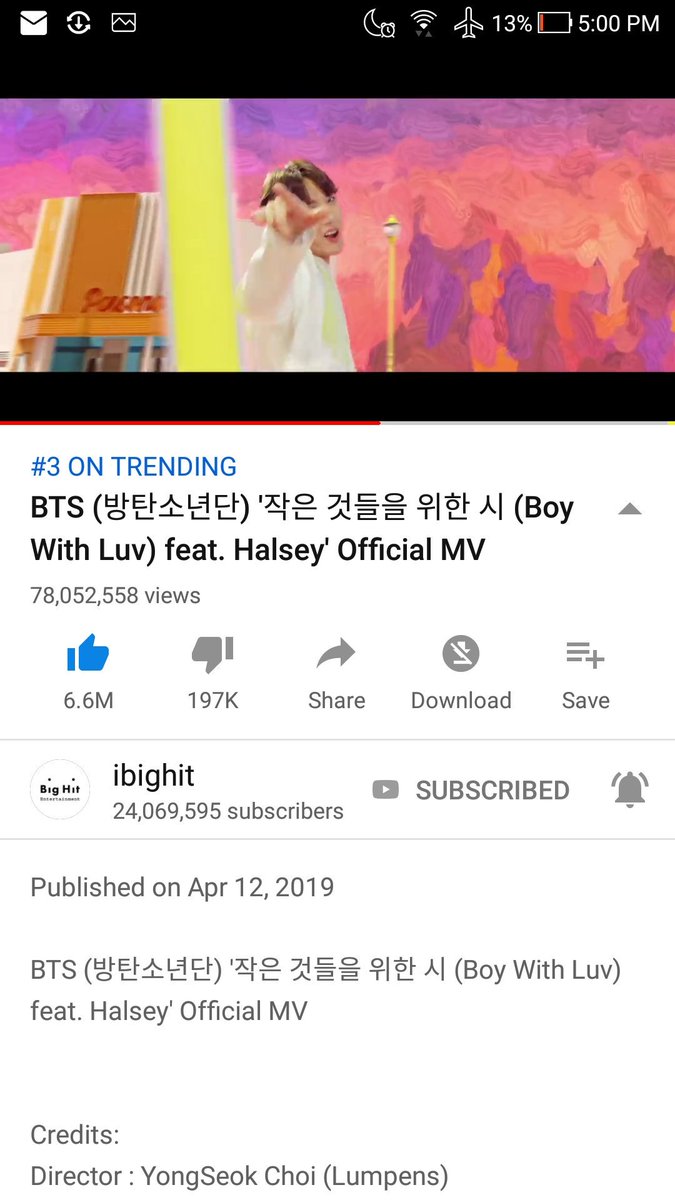Tap the battery indicator in status bar
Viewport: 675px width, 1200px height.
pos(554,22)
